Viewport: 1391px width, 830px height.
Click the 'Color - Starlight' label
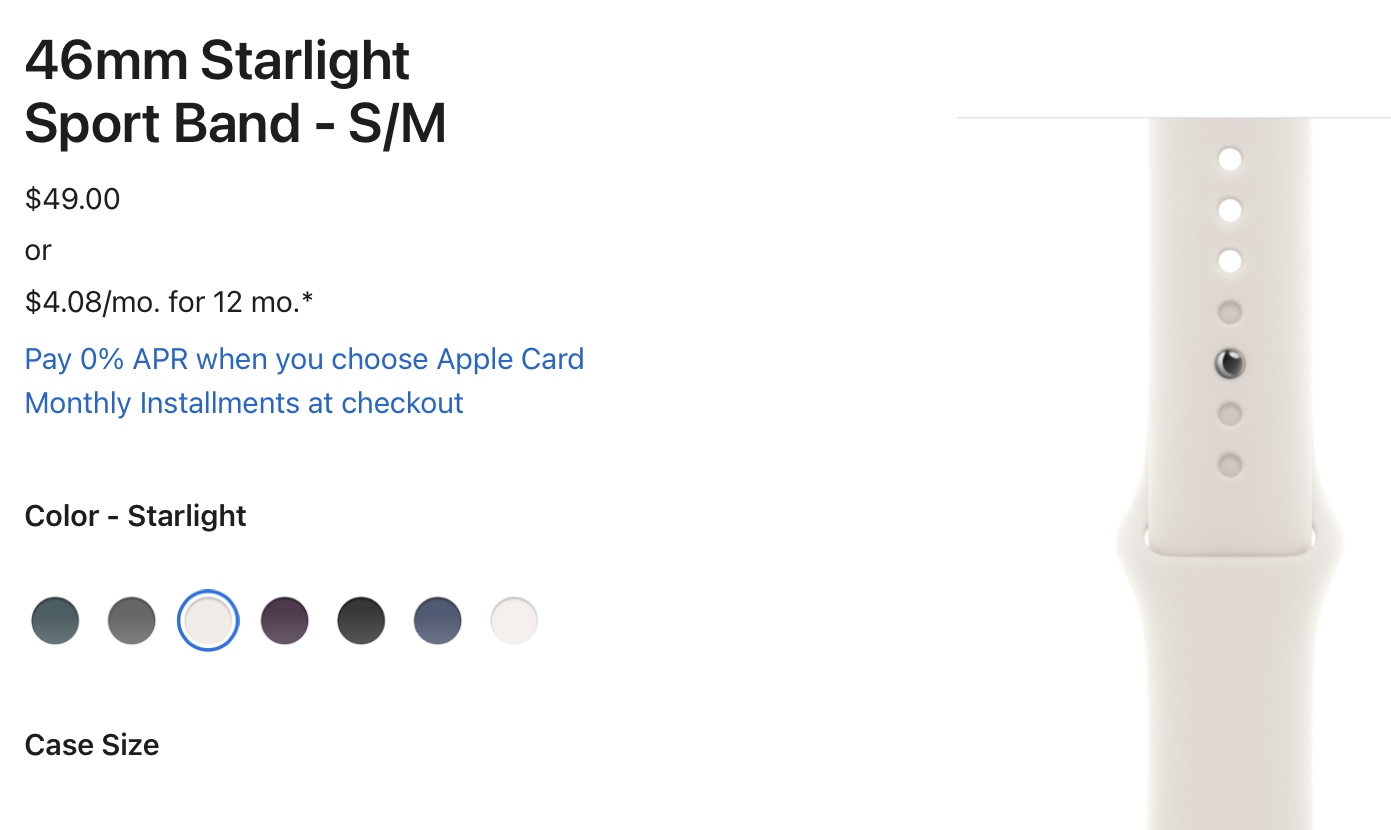135,516
